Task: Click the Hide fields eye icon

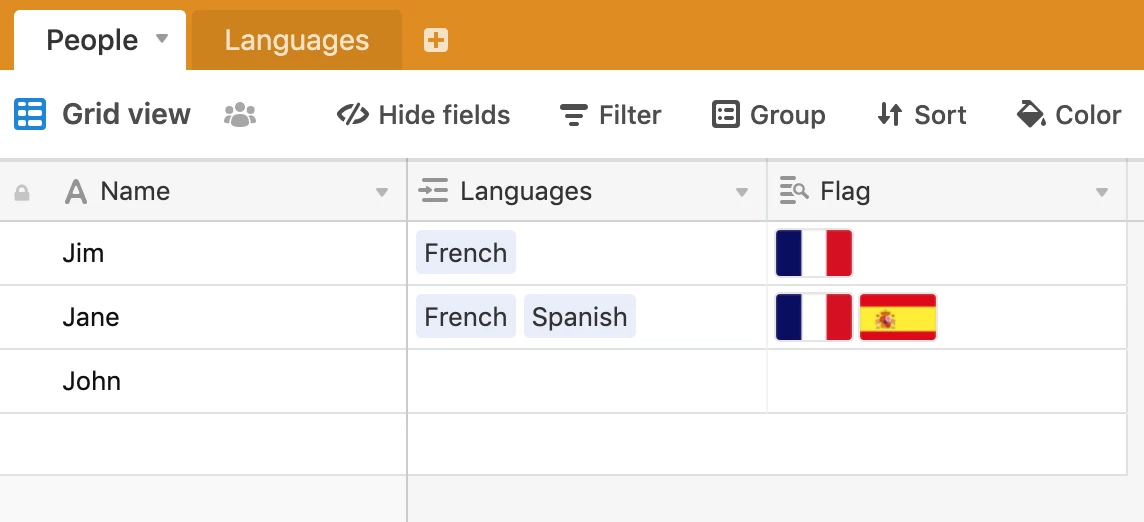Action: pyautogui.click(x=352, y=115)
